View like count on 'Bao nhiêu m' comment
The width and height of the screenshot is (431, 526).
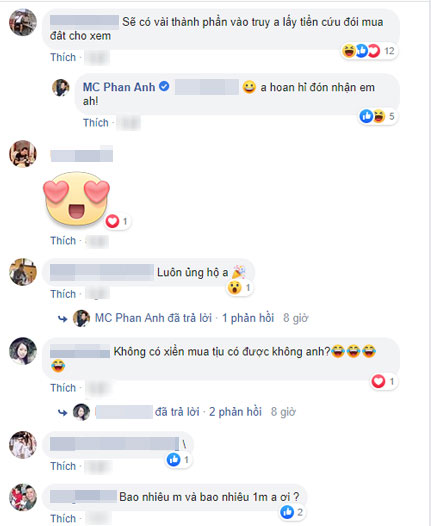pyautogui.click(x=291, y=512)
